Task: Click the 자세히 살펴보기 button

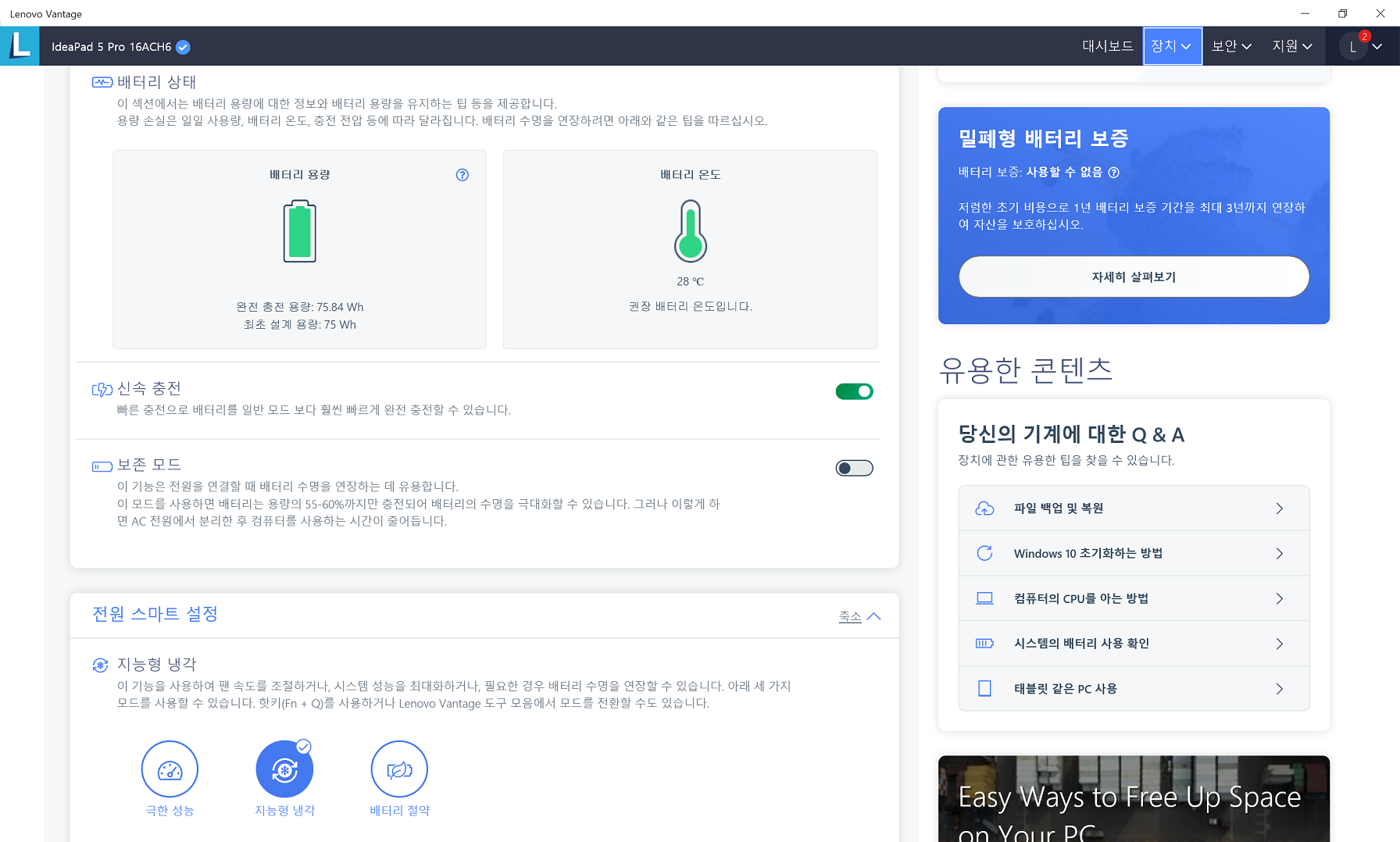Action: (1134, 277)
